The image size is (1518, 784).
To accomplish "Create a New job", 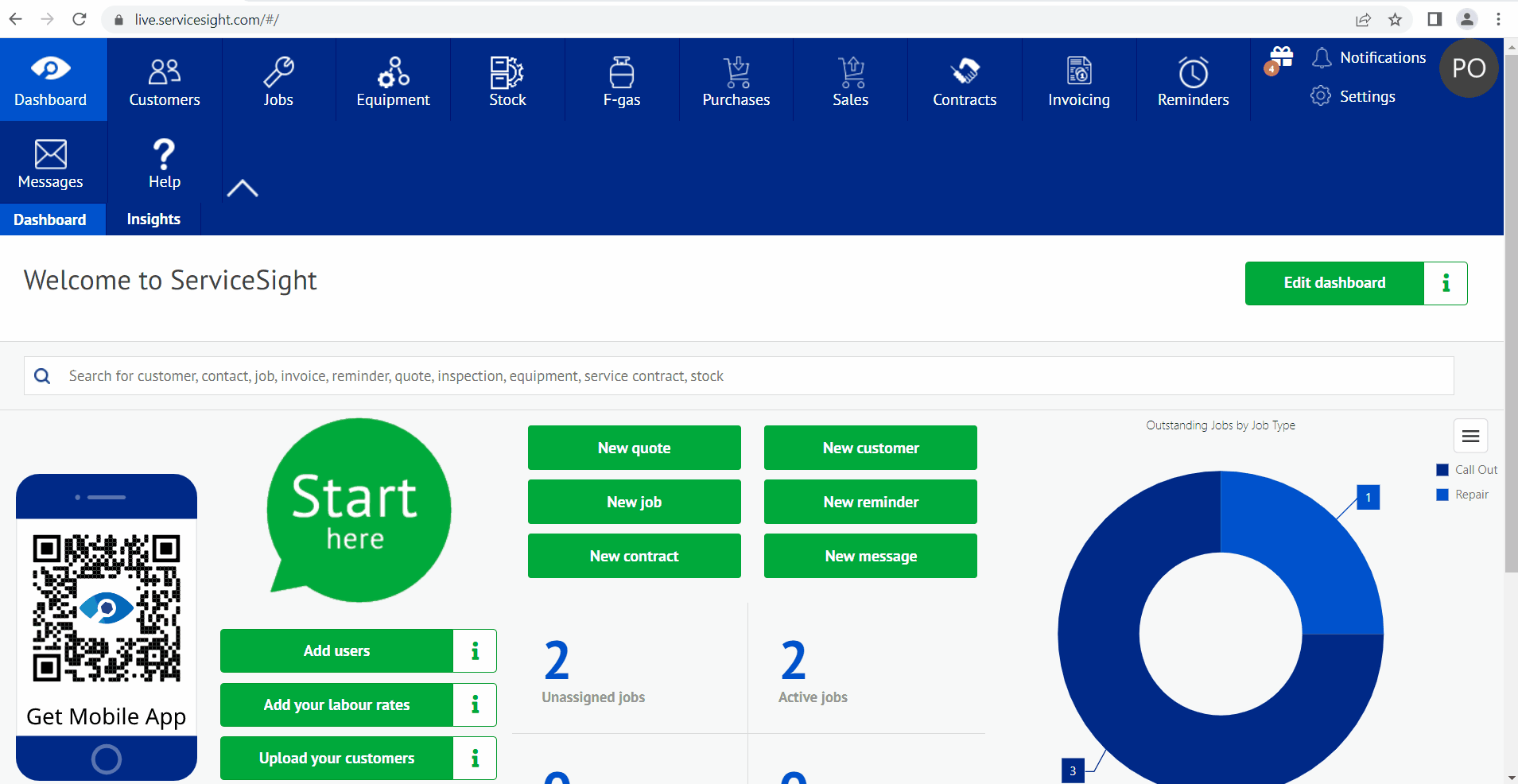I will 635,502.
